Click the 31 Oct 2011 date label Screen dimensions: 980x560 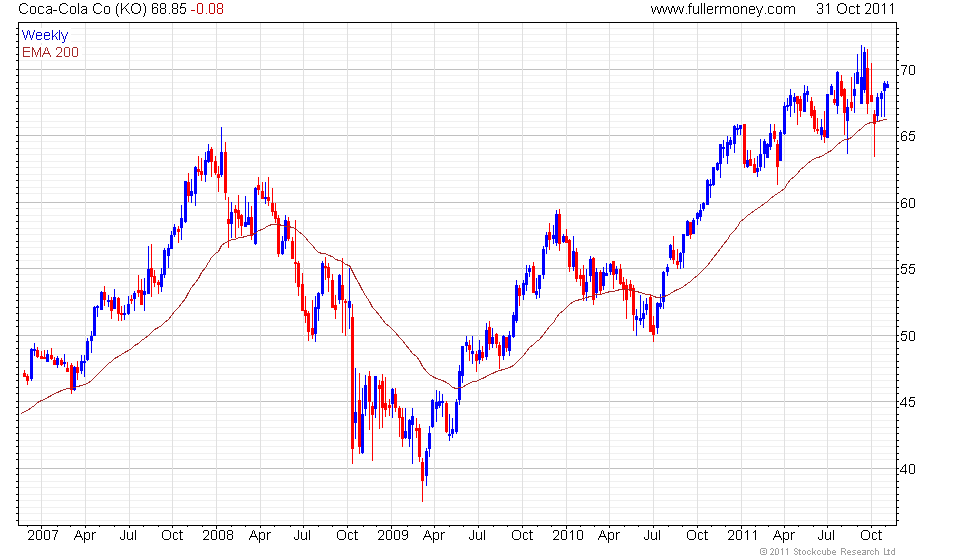pyautogui.click(x=855, y=9)
